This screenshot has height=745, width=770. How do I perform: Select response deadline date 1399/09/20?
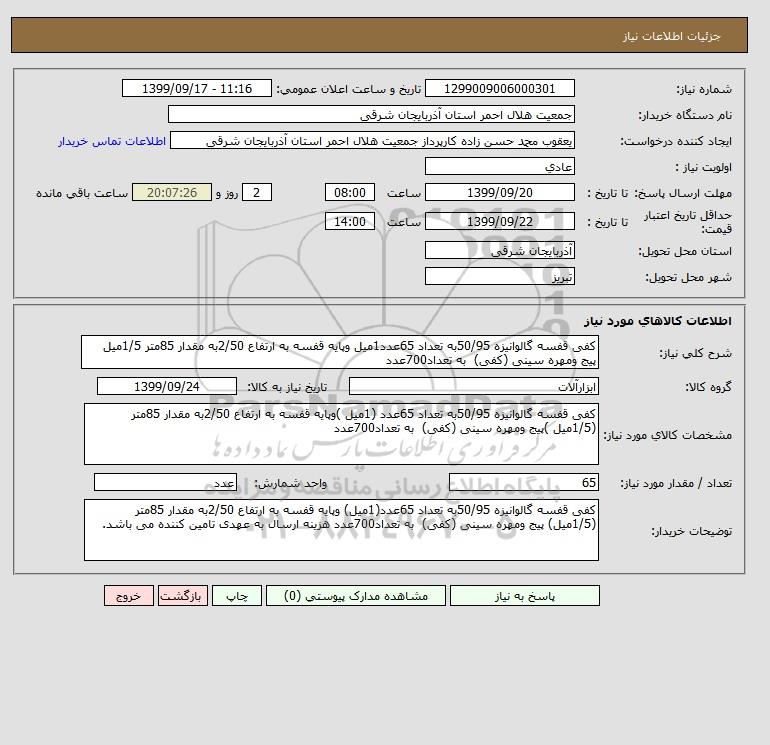pos(499,193)
